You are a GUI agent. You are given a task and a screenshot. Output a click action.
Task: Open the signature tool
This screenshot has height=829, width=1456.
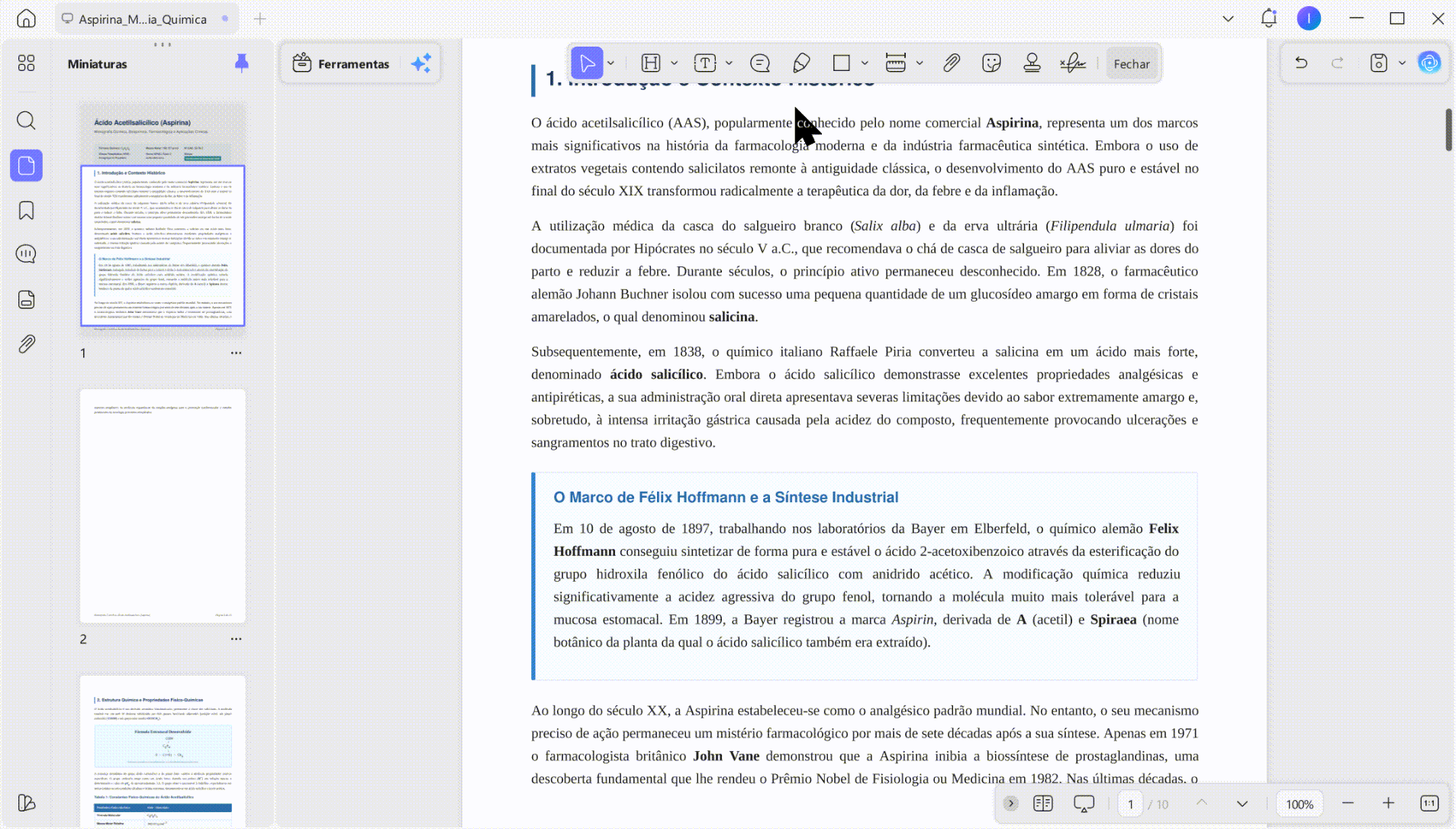[1073, 63]
